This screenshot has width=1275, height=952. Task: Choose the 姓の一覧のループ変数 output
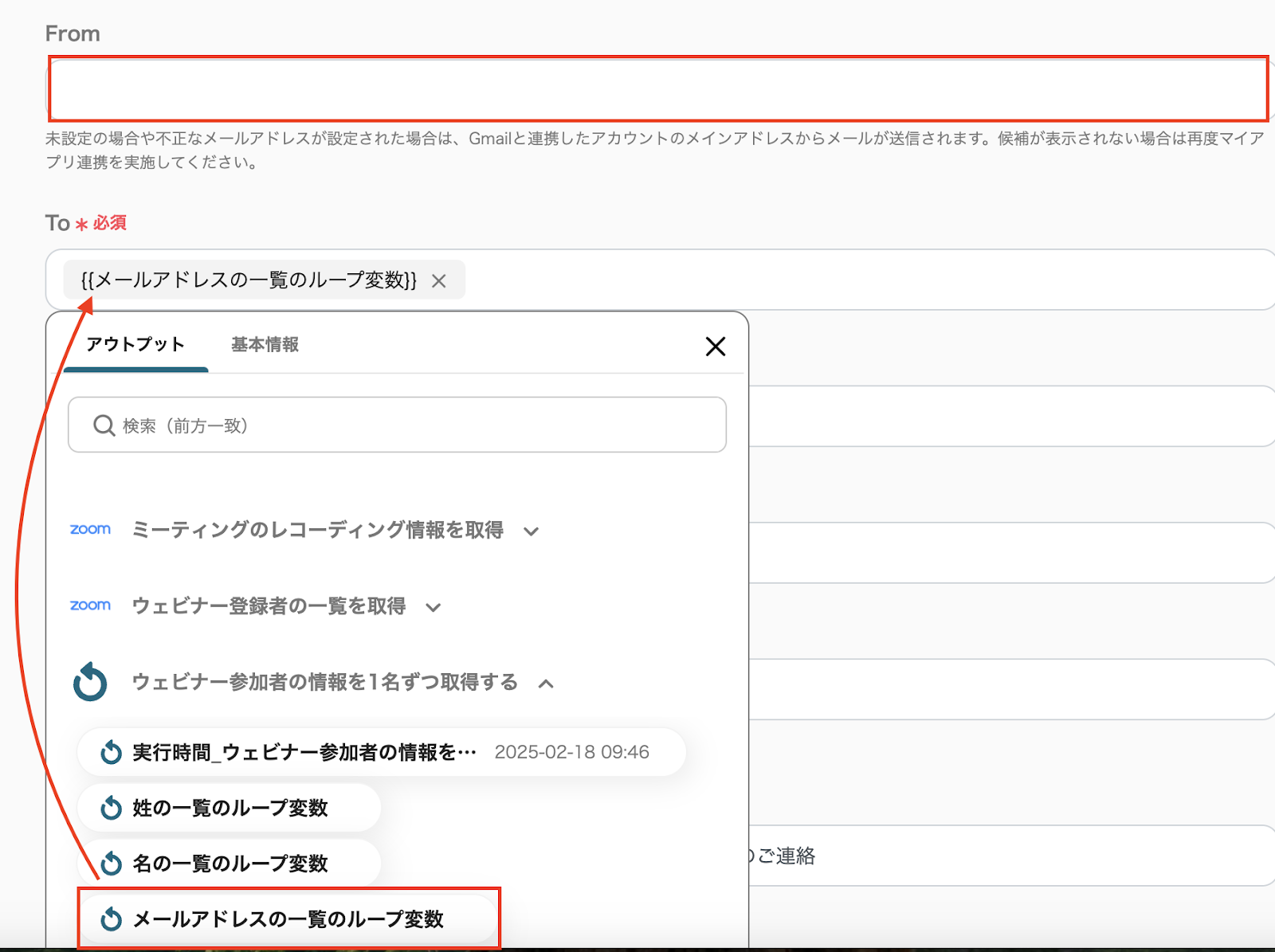[230, 808]
